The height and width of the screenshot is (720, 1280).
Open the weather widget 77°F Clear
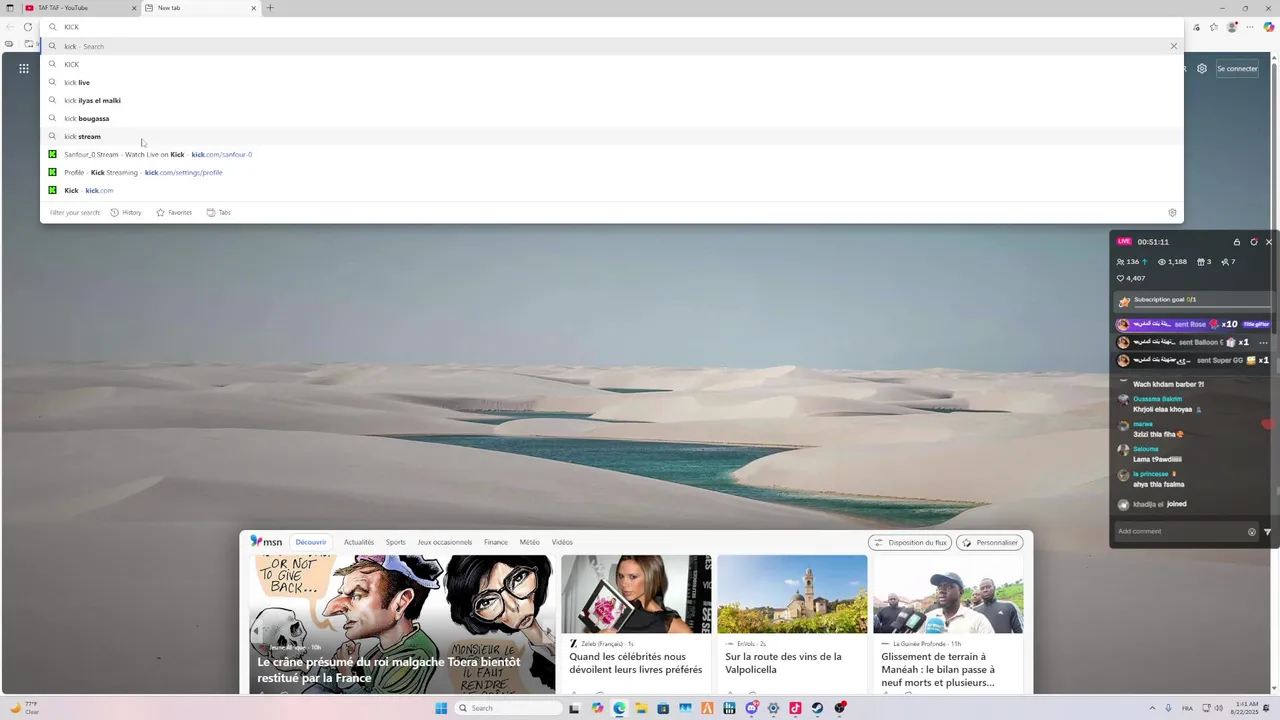pos(24,708)
